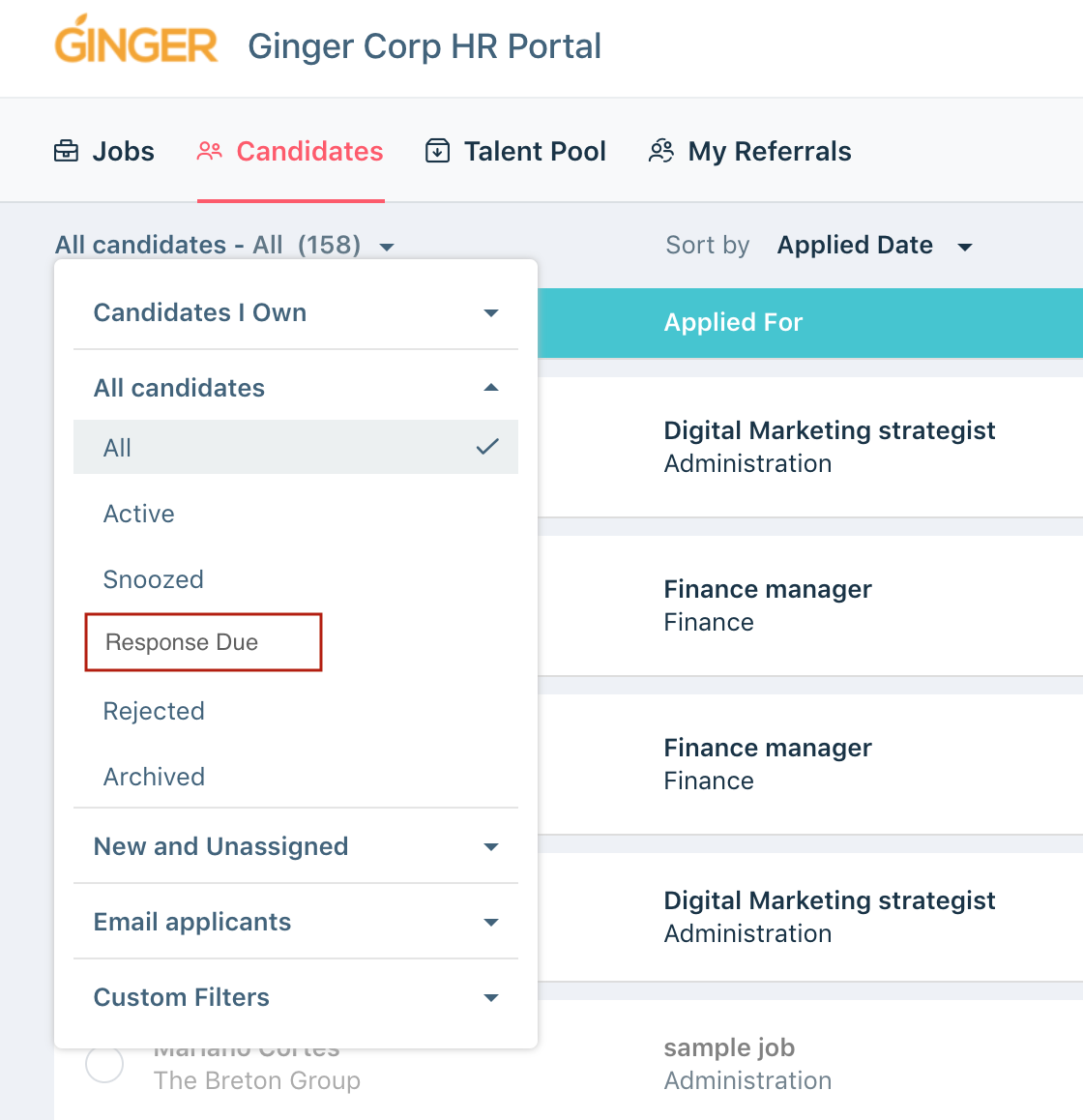
Task: Switch to the Talent Pool tab
Action: pyautogui.click(x=515, y=152)
